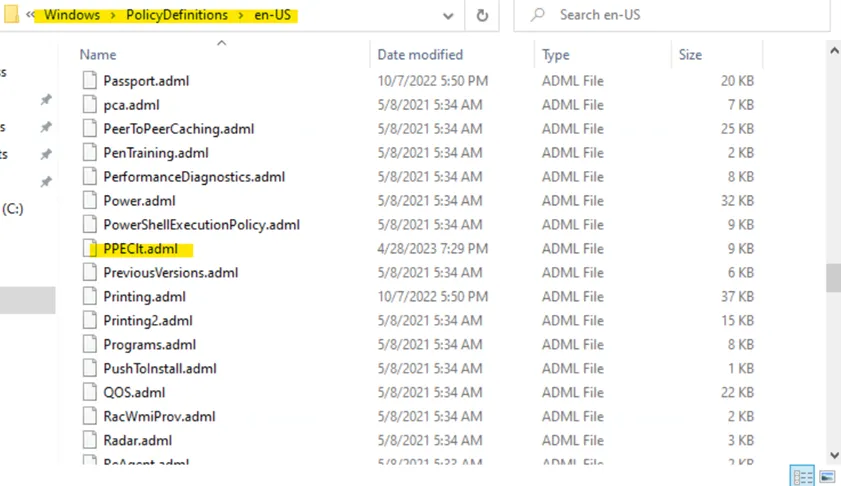841x486 pixels.
Task: Sort files by Type column
Action: 556,55
